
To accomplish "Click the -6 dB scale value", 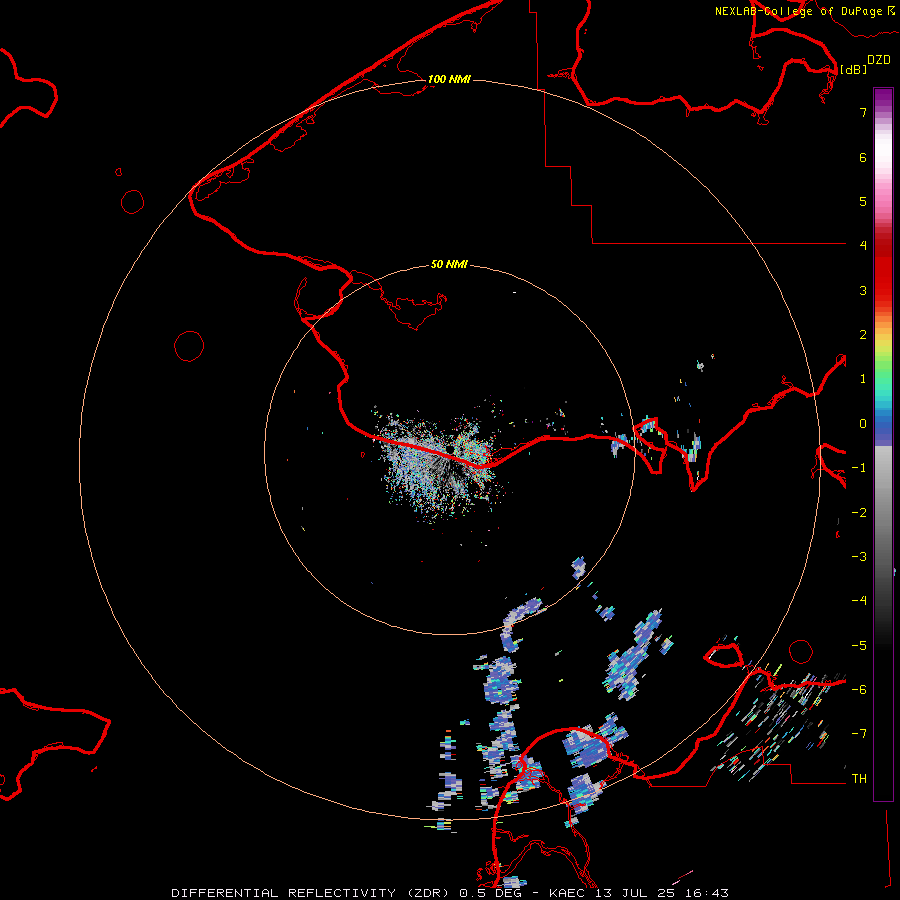I will pos(859,690).
